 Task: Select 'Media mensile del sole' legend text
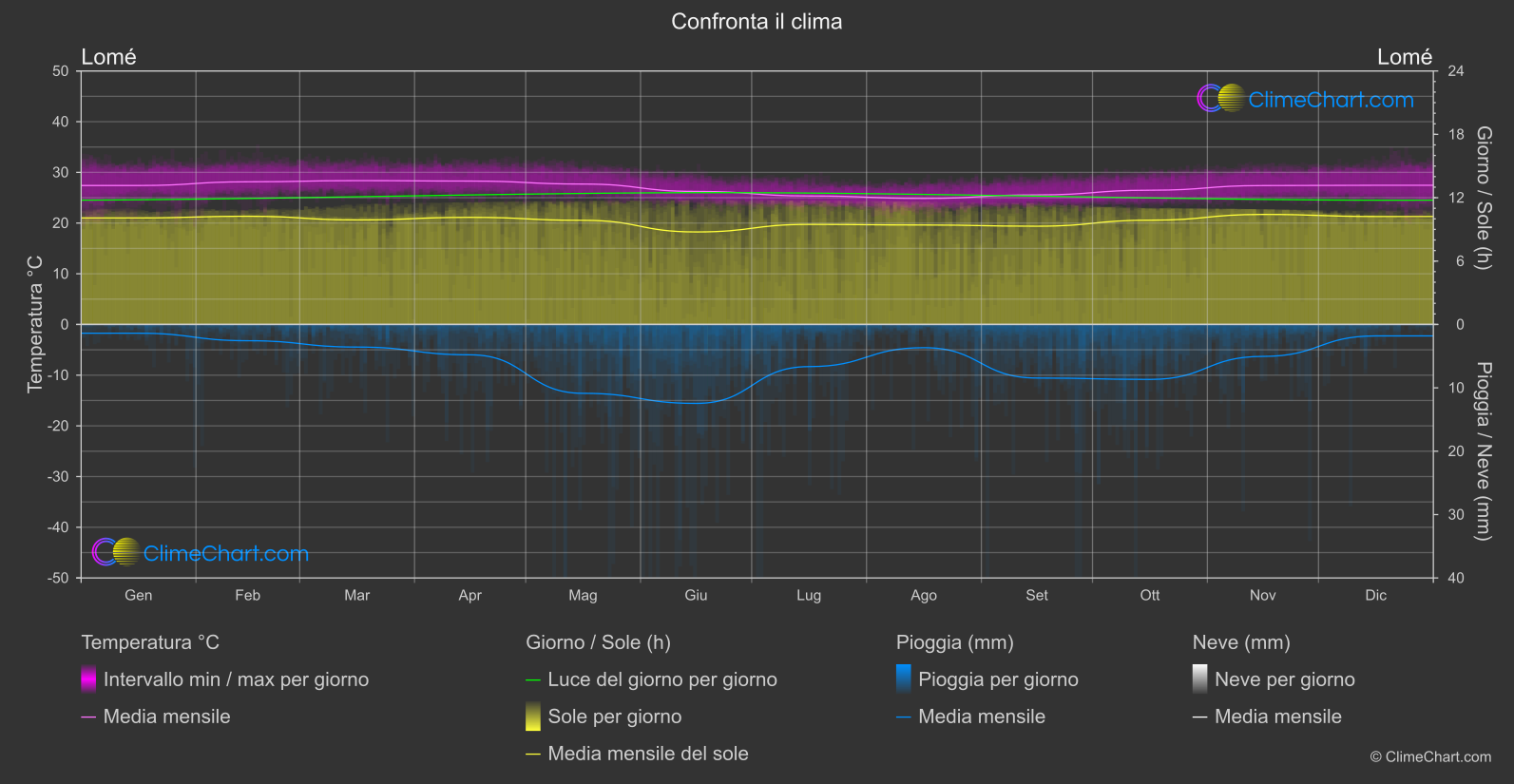point(648,754)
